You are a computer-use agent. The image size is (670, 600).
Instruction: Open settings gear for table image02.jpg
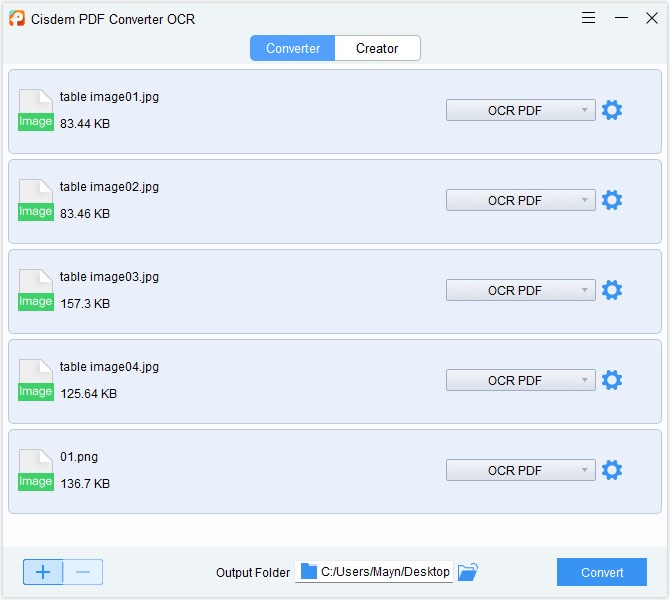612,201
